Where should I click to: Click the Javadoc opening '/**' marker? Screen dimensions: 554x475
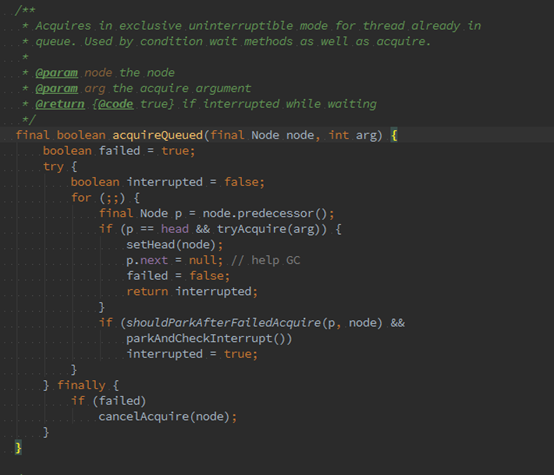coord(25,10)
